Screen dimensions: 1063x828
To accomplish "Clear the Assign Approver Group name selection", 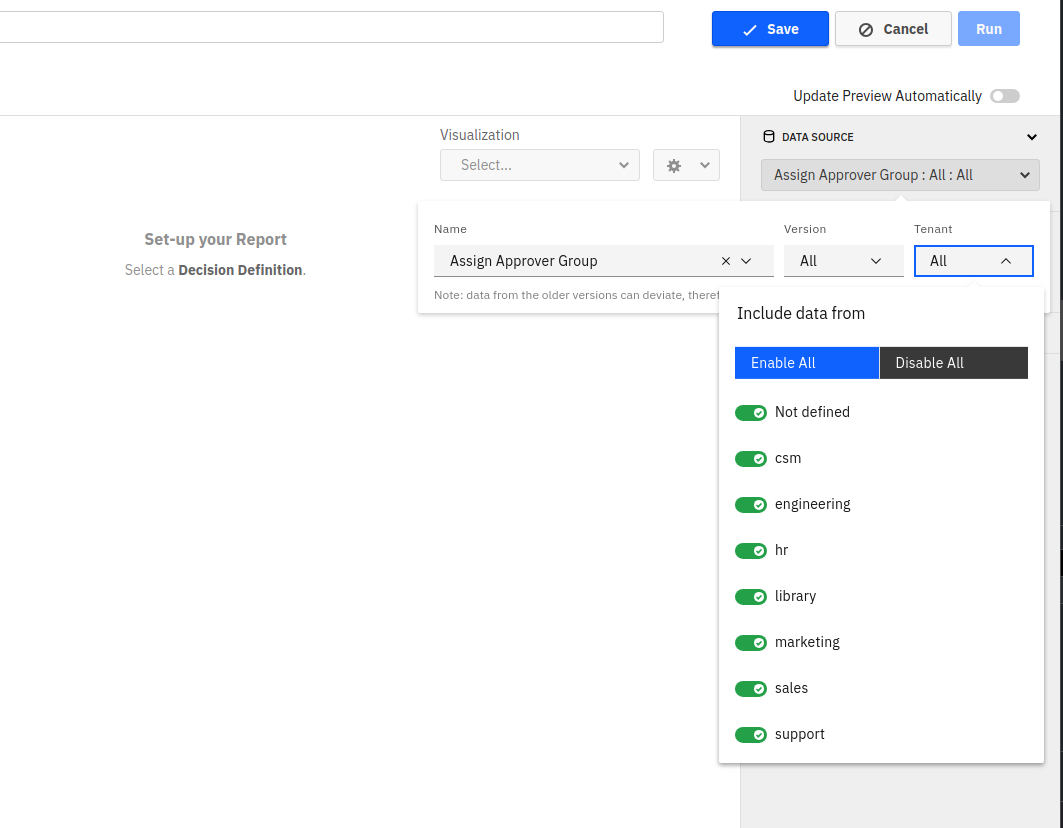I will click(x=726, y=261).
